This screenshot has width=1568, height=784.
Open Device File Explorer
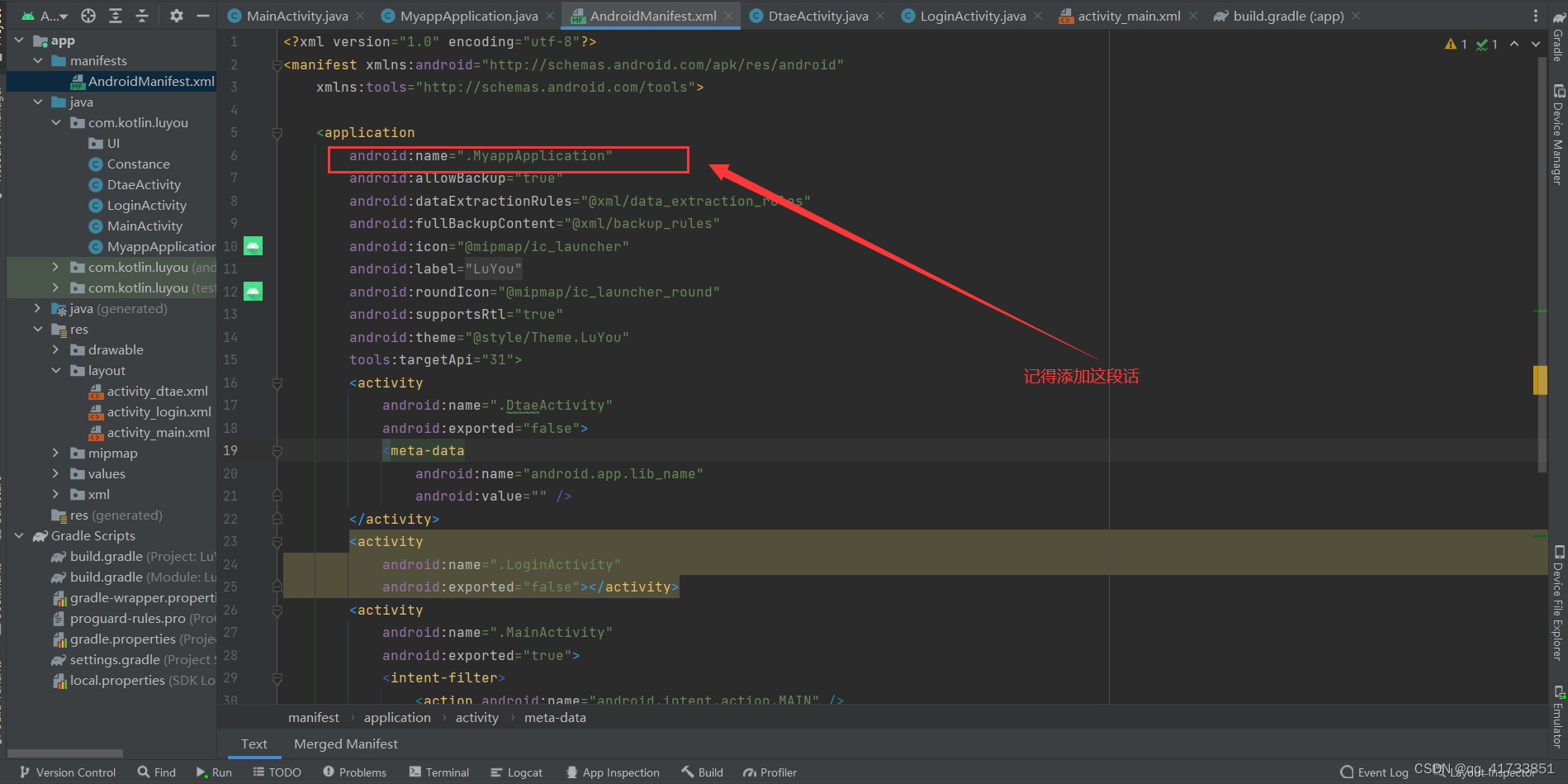(x=1556, y=603)
